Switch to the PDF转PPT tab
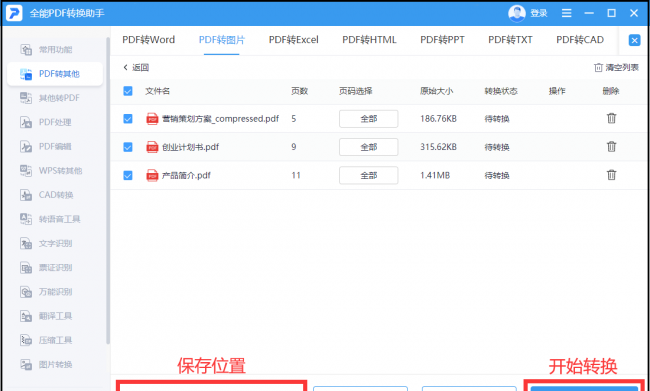 pyautogui.click(x=442, y=40)
